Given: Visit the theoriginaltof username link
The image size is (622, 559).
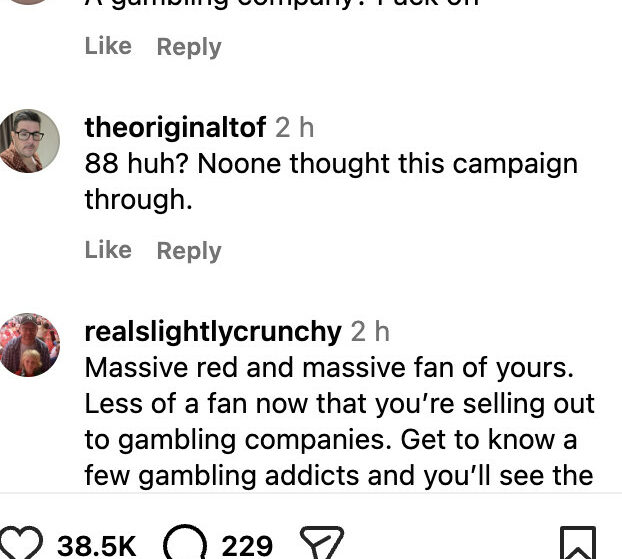Looking at the screenshot, I should (175, 127).
